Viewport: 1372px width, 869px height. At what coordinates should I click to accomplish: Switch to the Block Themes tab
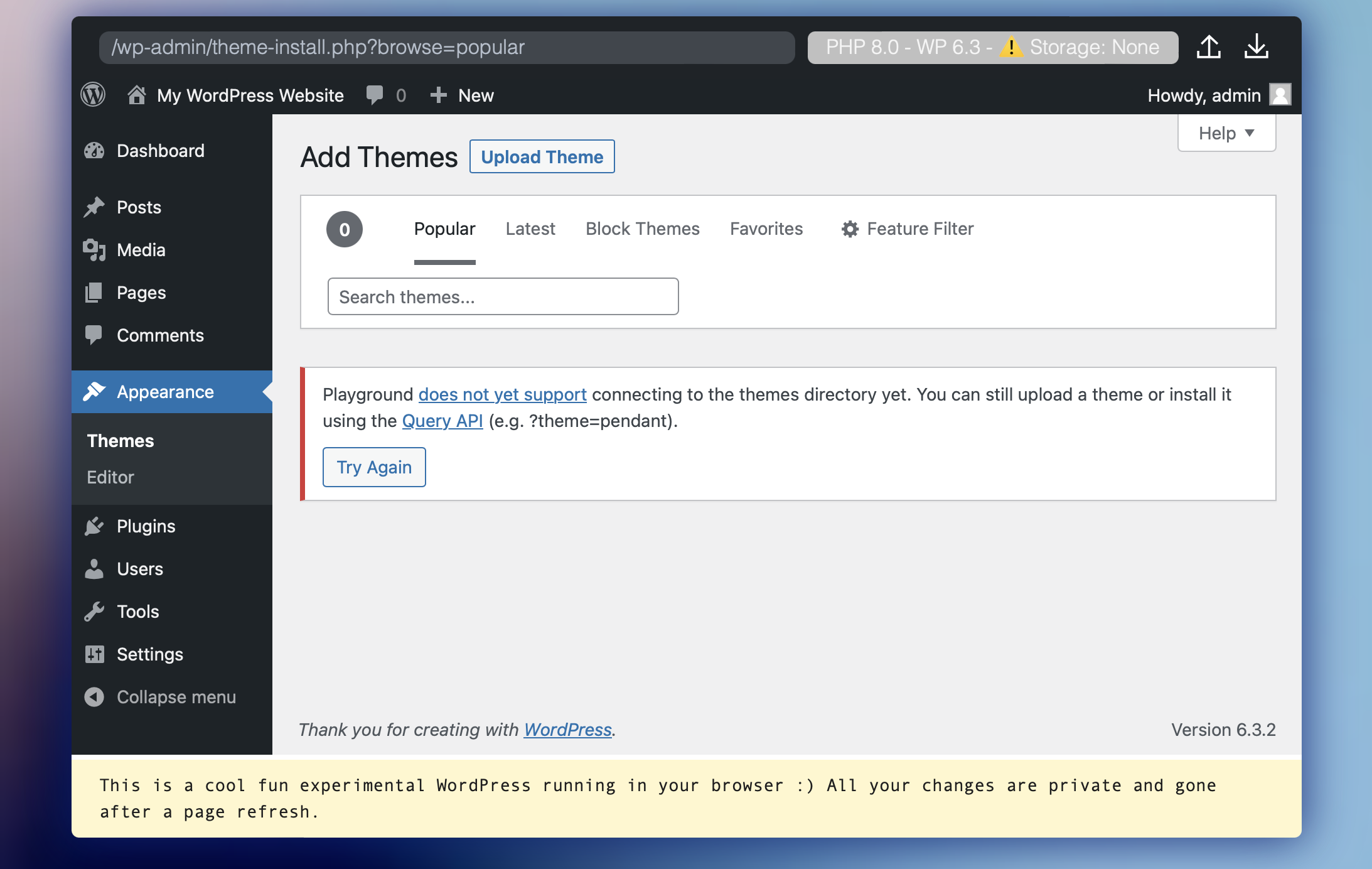(x=643, y=229)
